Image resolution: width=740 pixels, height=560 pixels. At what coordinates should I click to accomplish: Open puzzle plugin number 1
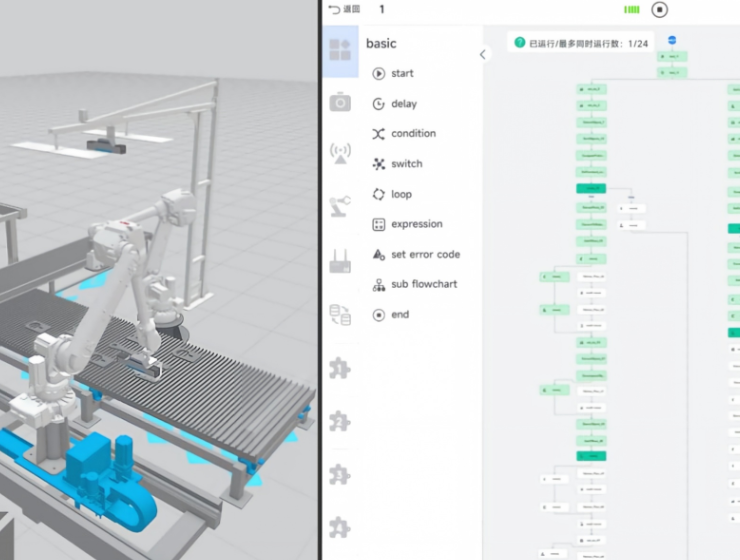(340, 368)
